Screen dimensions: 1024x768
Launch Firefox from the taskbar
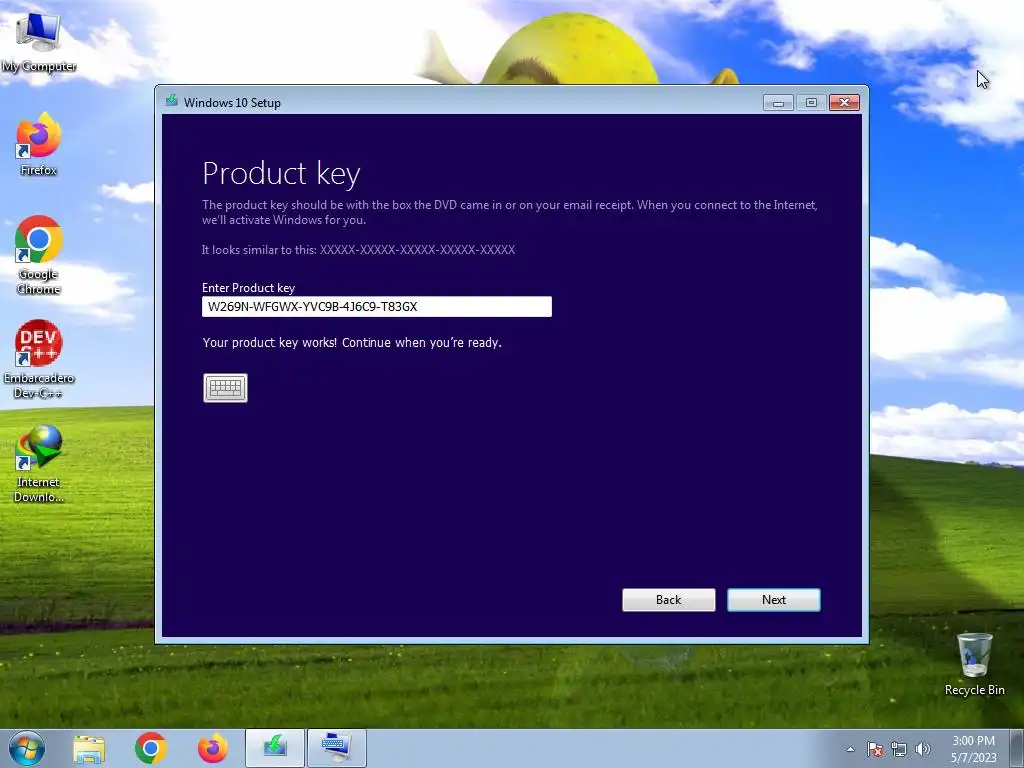tap(213, 748)
